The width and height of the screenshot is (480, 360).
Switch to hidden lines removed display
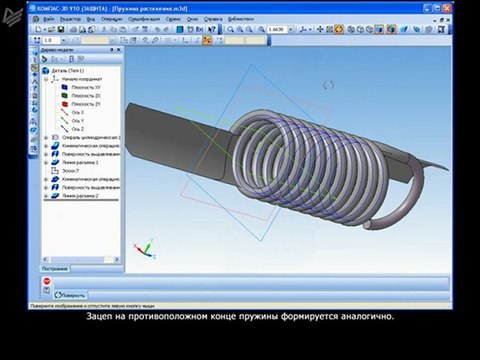click(360, 30)
